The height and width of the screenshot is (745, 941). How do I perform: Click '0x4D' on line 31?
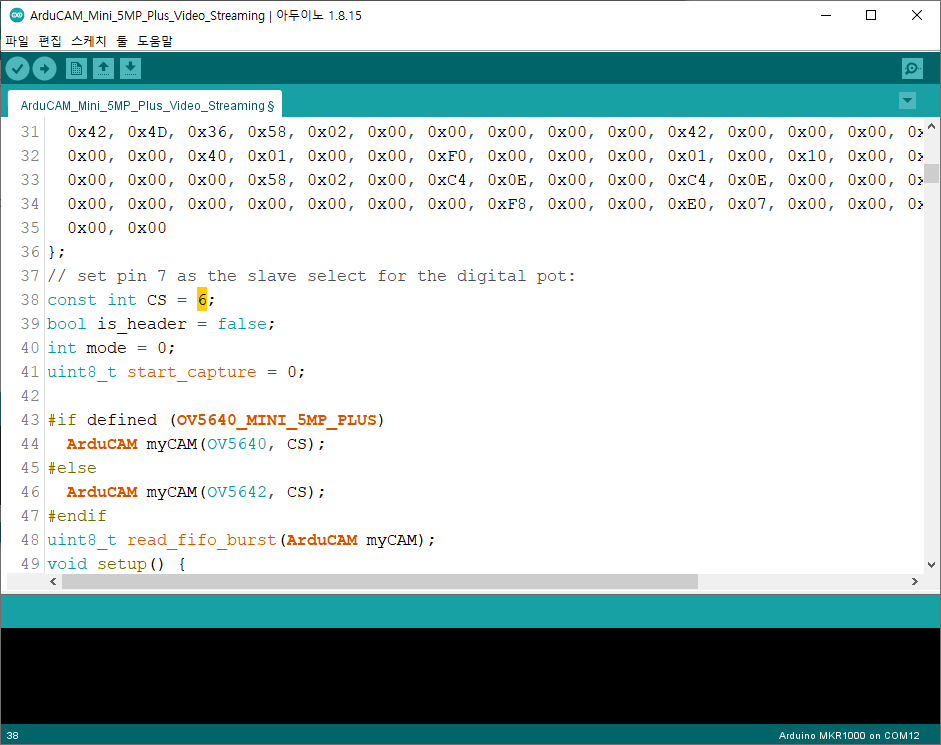pos(147,131)
